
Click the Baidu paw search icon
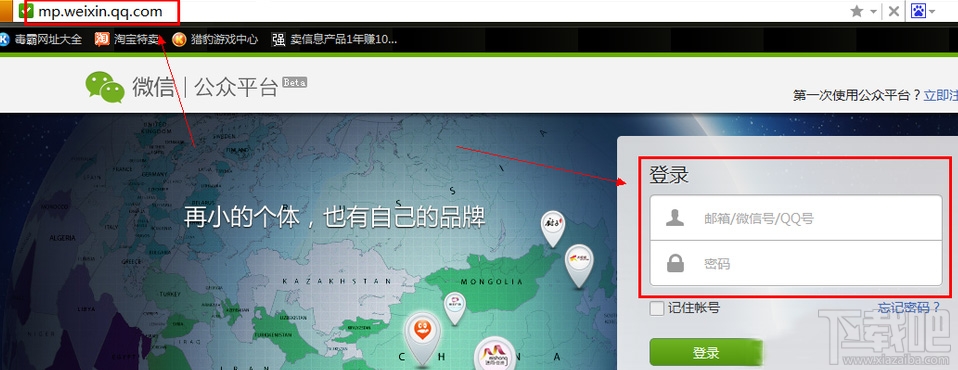click(x=918, y=11)
